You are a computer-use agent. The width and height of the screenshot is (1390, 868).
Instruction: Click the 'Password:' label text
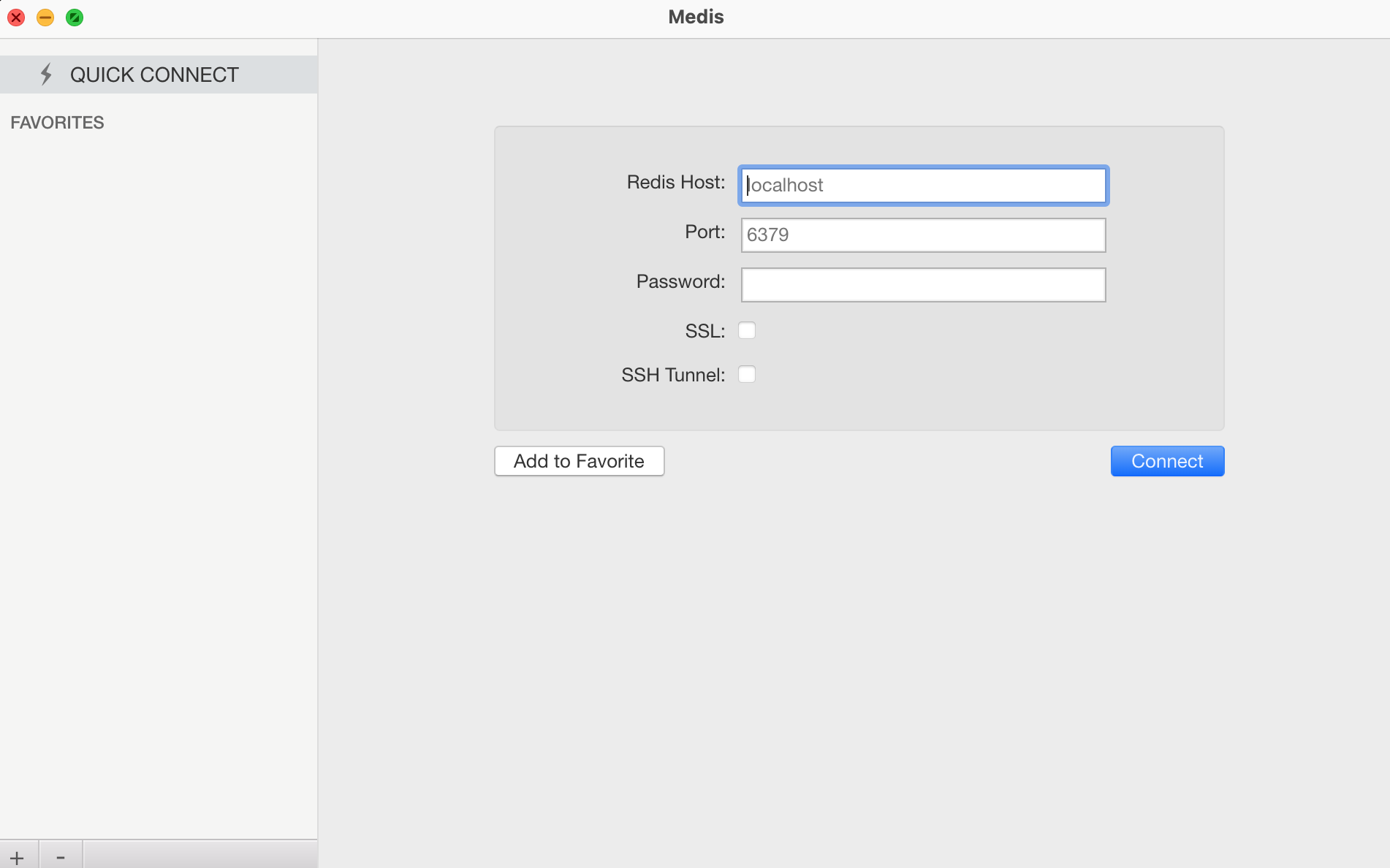point(680,282)
